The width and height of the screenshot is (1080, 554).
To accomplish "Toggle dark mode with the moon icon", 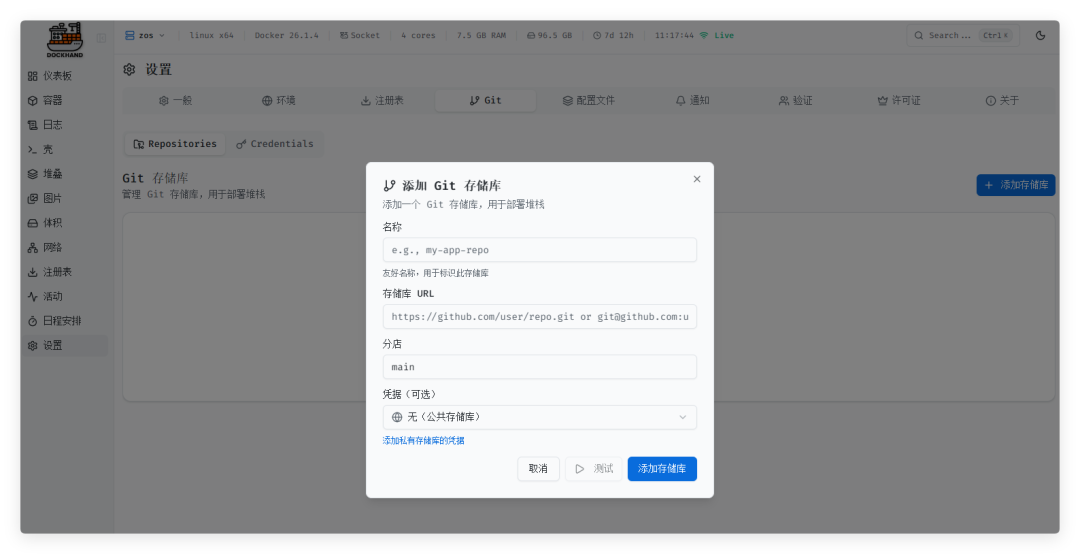I will [1040, 35].
